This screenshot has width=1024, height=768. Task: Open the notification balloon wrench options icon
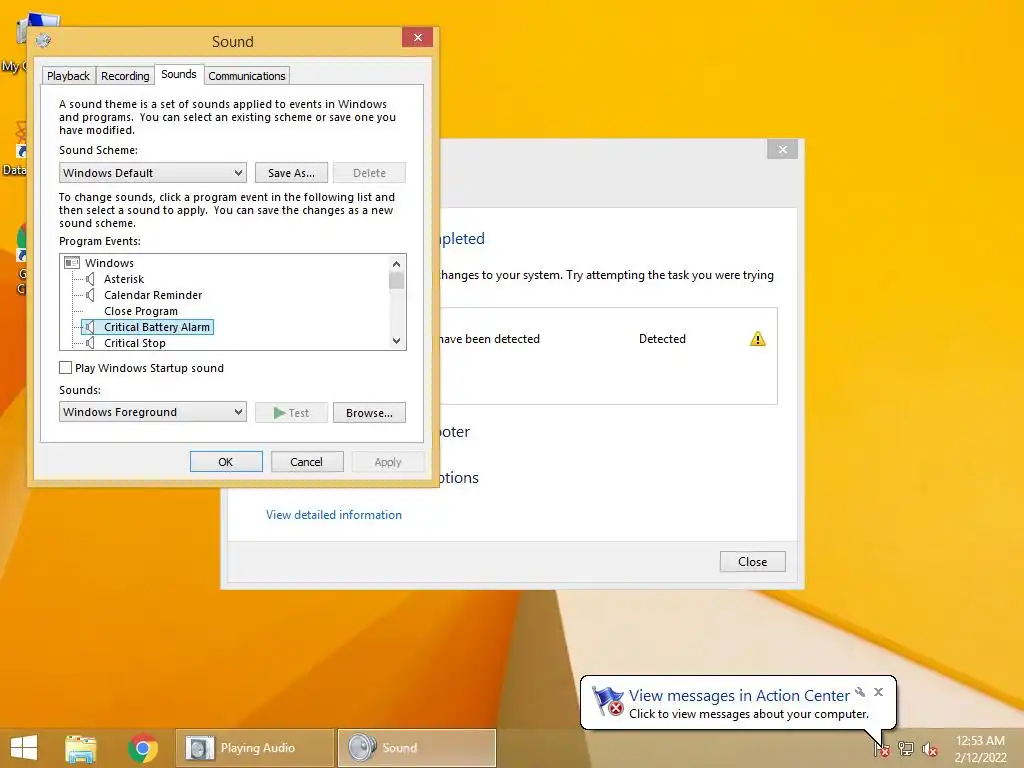pyautogui.click(x=861, y=692)
